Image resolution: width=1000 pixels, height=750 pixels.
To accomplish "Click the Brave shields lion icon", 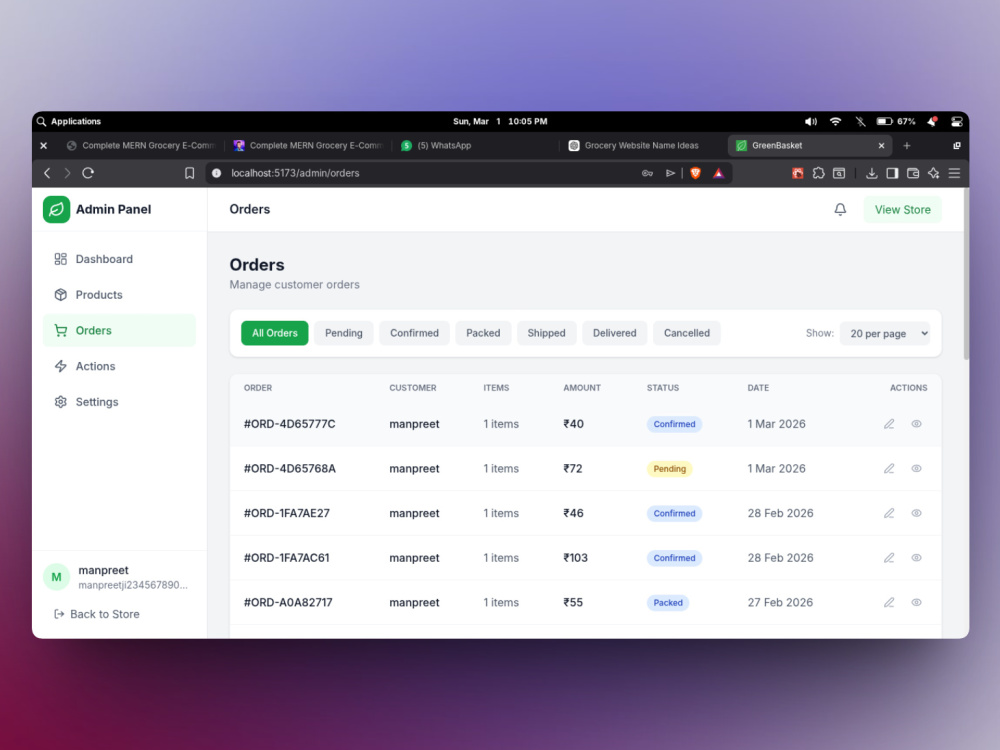I will pos(695,173).
